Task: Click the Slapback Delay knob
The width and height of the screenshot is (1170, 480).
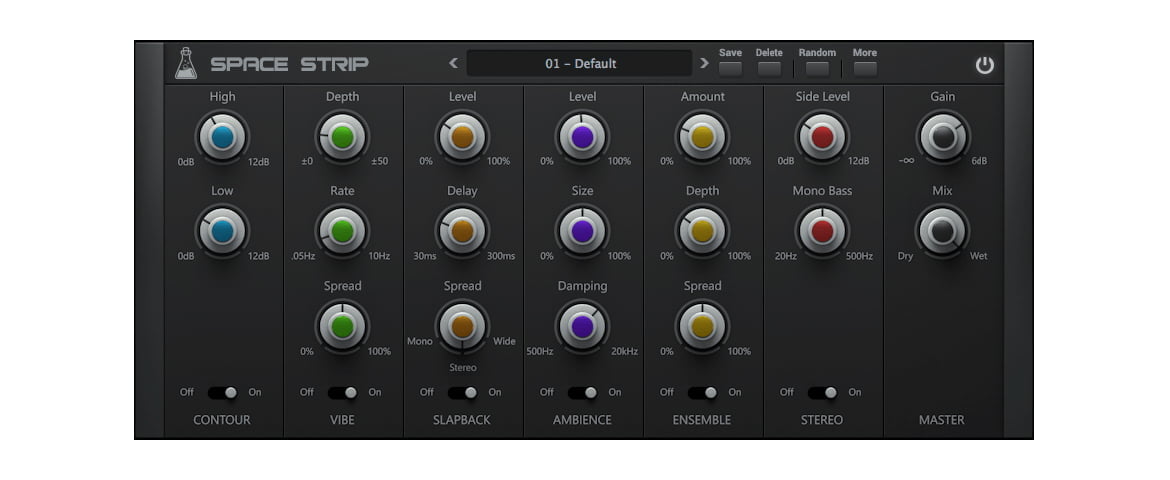Action: tap(462, 231)
